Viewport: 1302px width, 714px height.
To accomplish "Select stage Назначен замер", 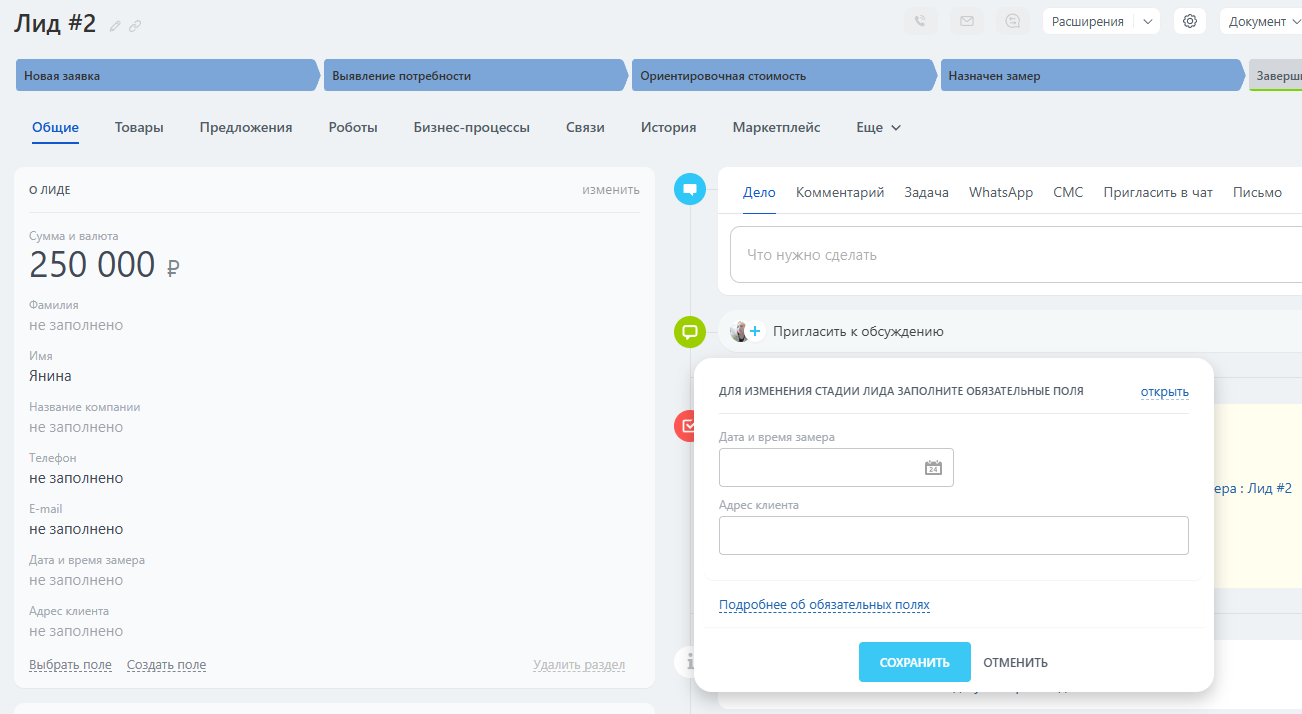I will point(1092,76).
